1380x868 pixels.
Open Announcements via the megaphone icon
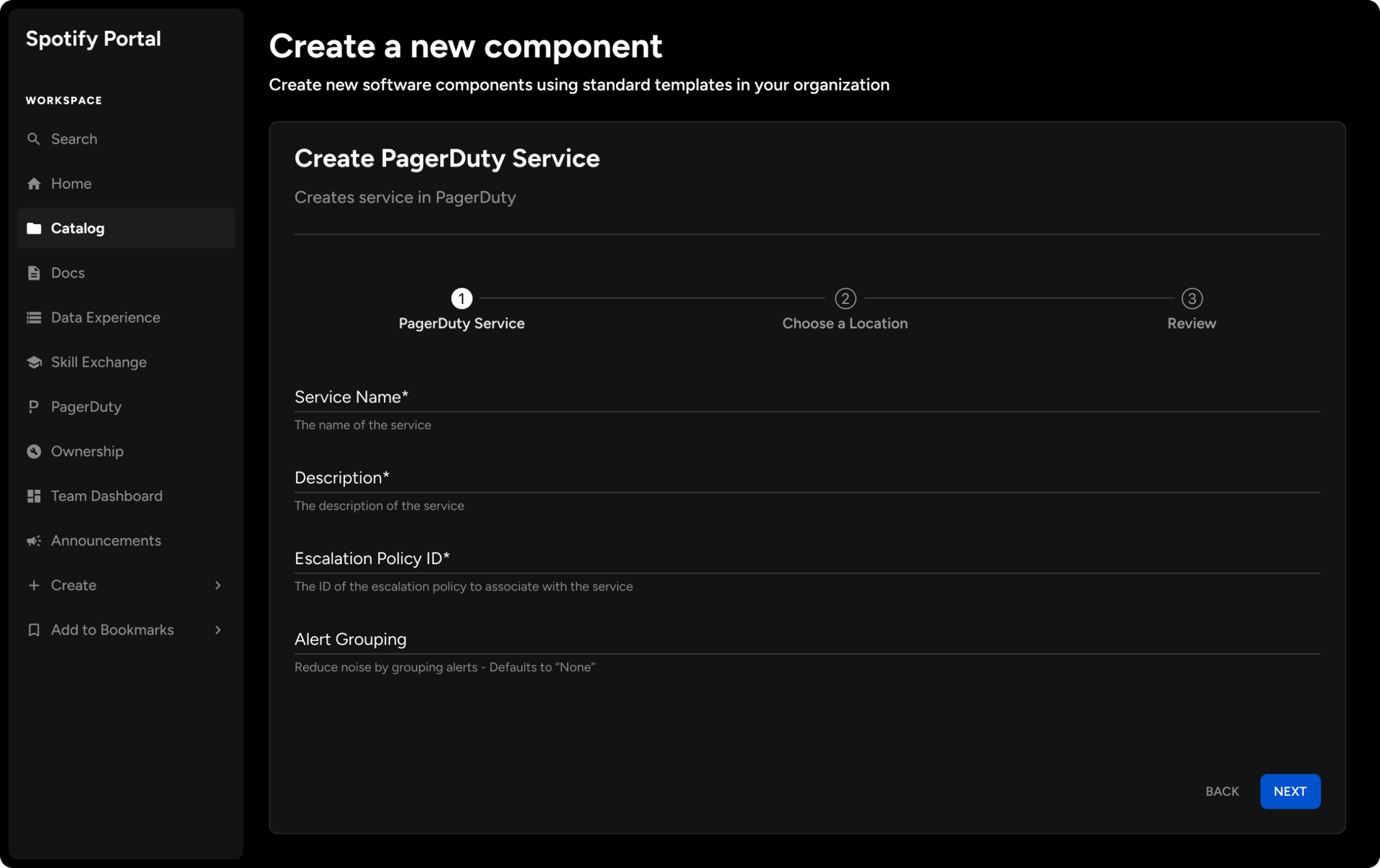coord(34,540)
